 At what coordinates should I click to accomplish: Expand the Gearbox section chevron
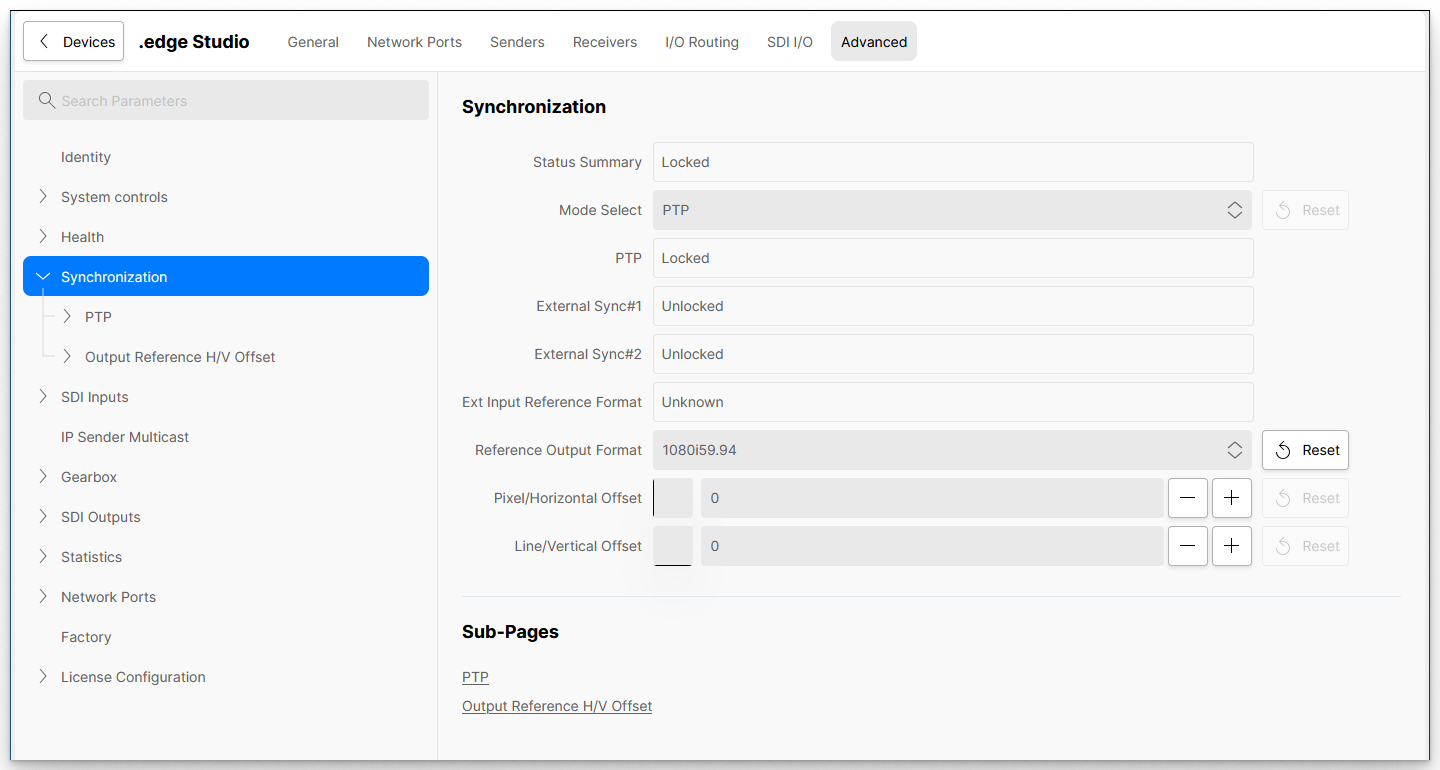pos(43,477)
